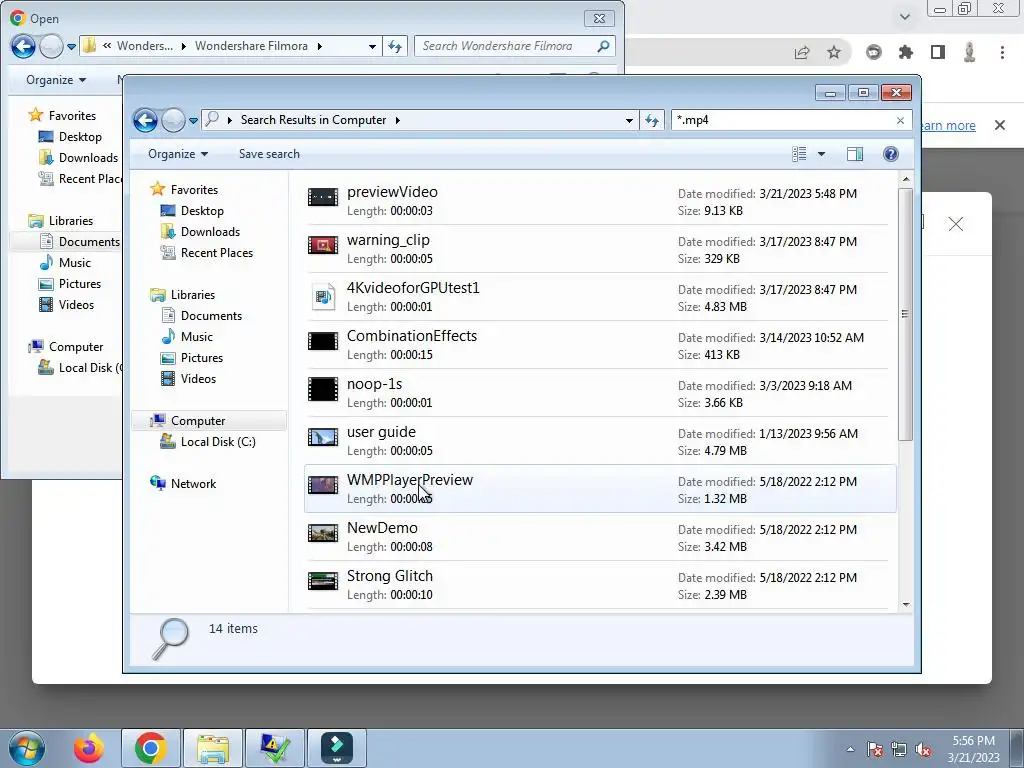Select Downloads in Open dialog sidebar

88,158
